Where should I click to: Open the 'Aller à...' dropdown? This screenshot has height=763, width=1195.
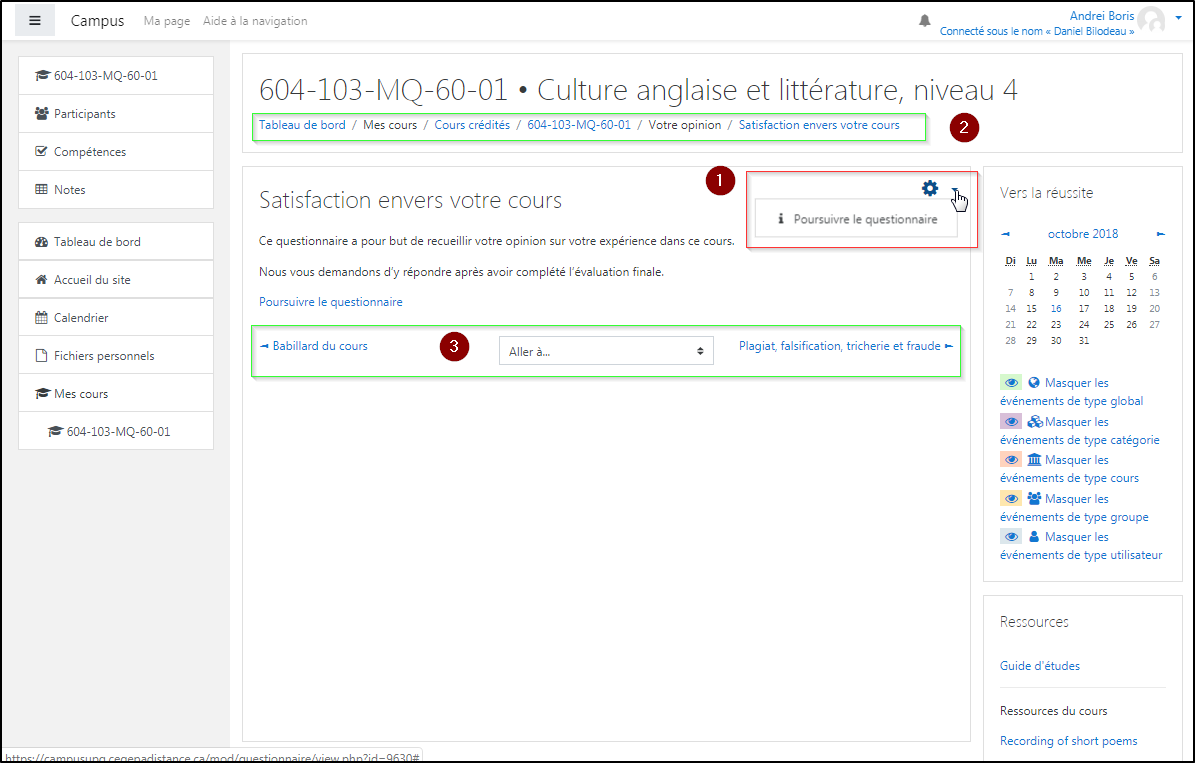[x=606, y=351]
